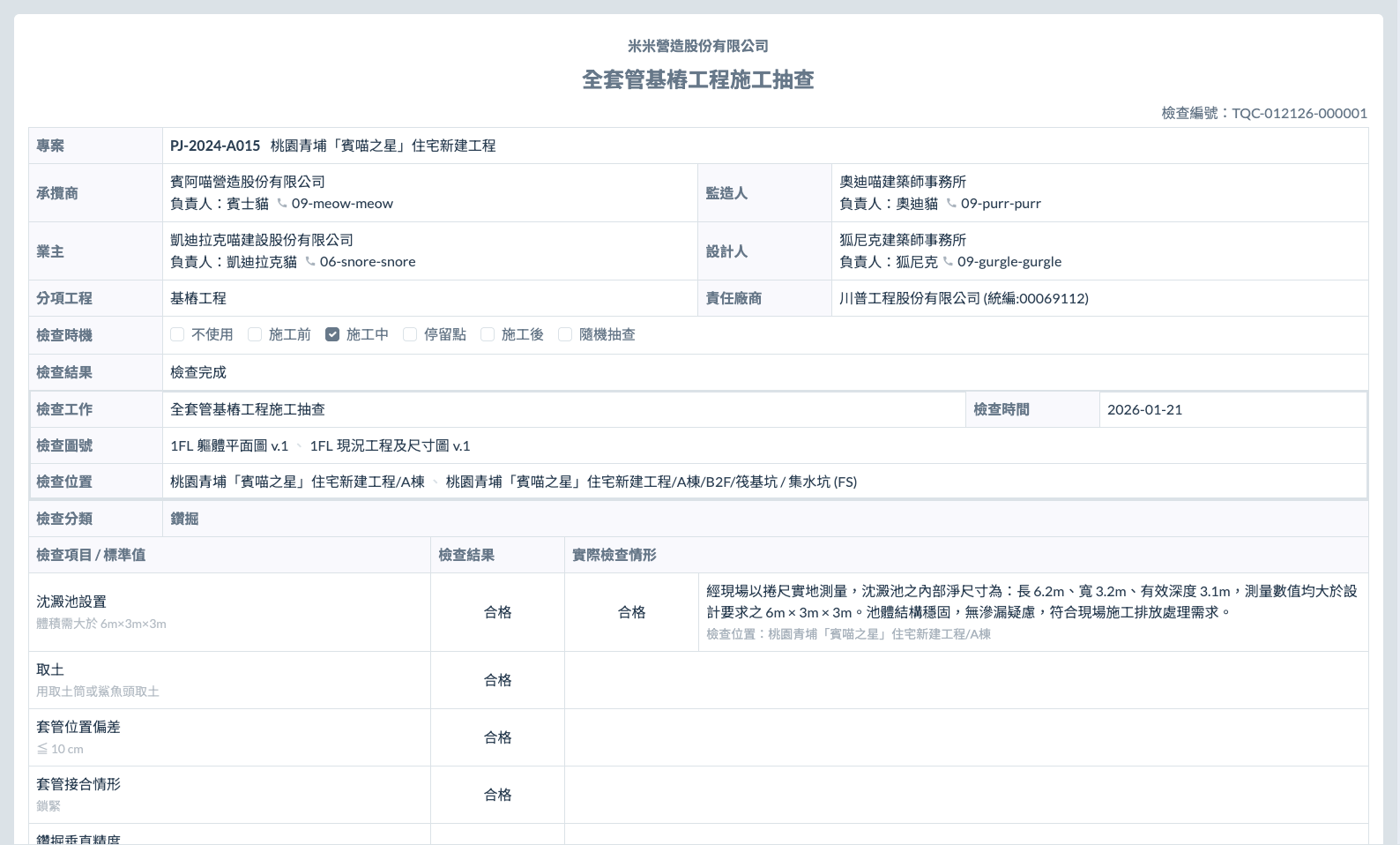1400x845 pixels.
Task: Click 合格 result in 套管位置偏差 row
Action: (x=498, y=737)
